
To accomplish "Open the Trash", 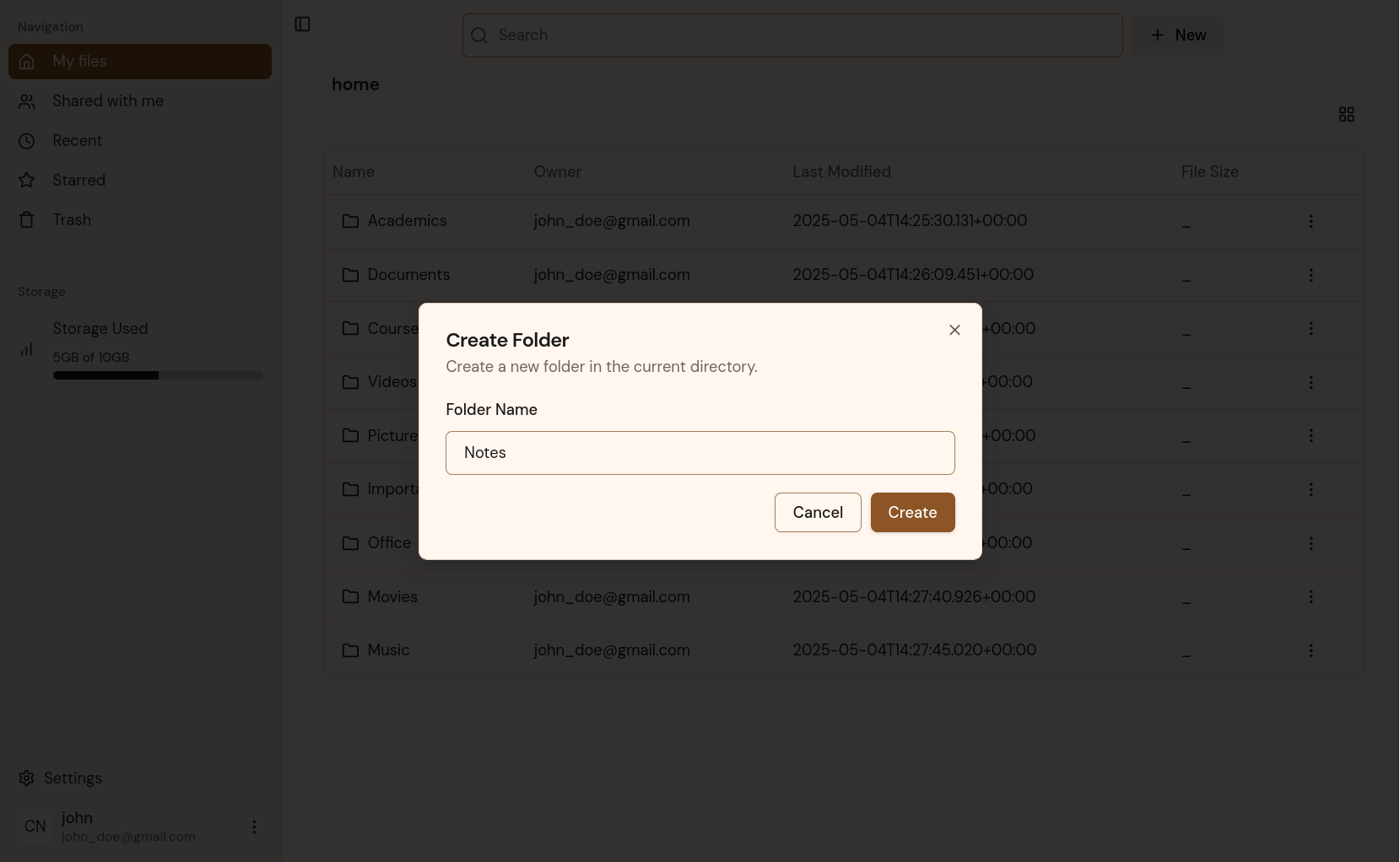I will [140, 220].
